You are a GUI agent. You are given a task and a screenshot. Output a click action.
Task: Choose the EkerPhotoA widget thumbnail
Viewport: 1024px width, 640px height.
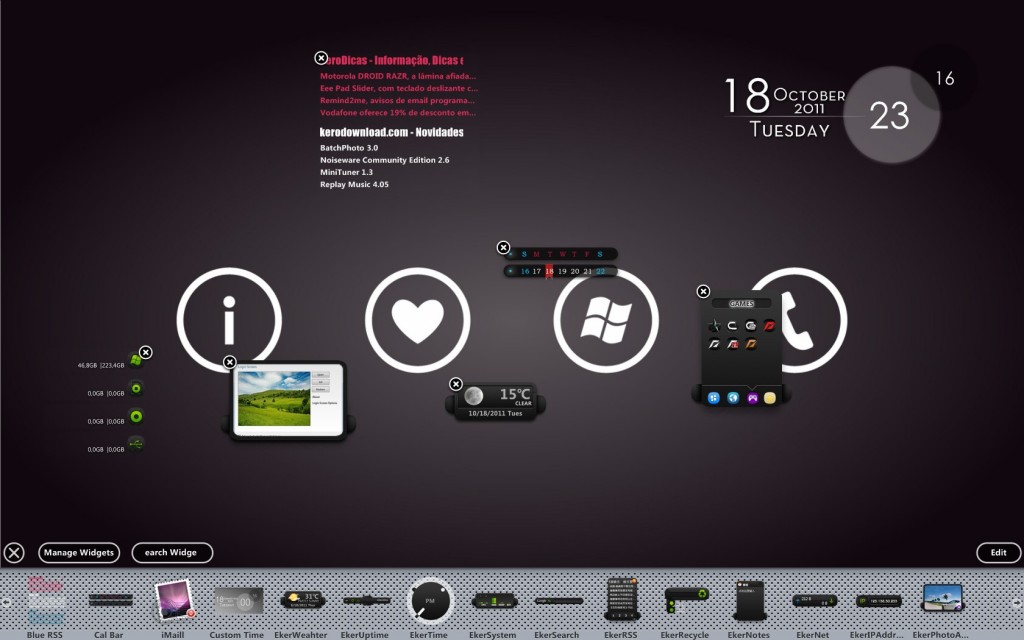pos(942,598)
